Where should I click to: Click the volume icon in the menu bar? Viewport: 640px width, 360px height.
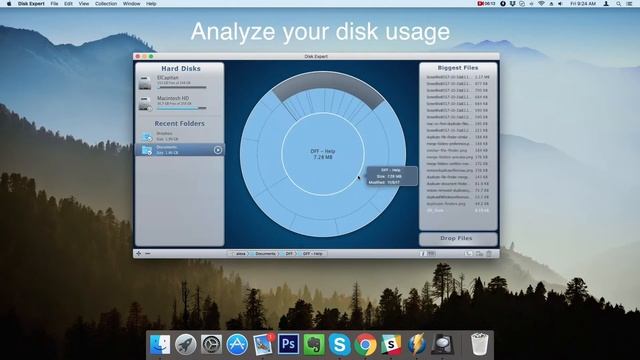coord(560,4)
